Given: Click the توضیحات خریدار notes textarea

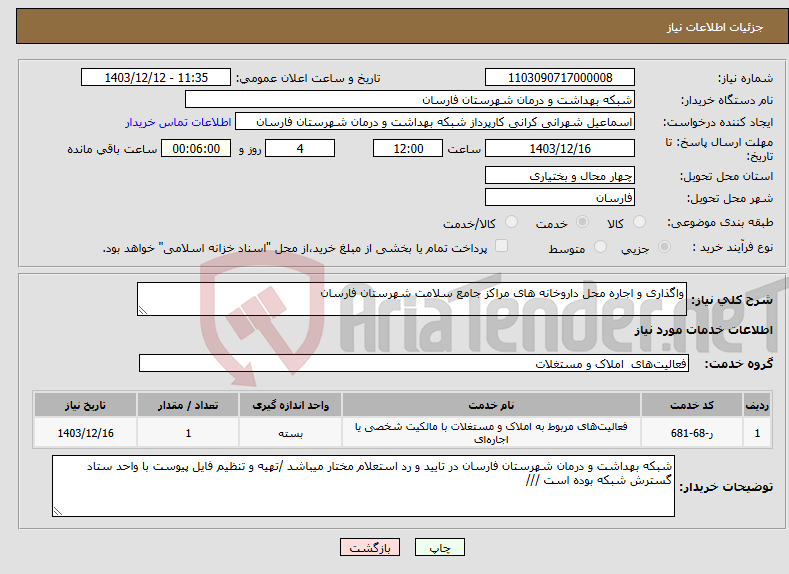Looking at the screenshot, I should [363, 486].
